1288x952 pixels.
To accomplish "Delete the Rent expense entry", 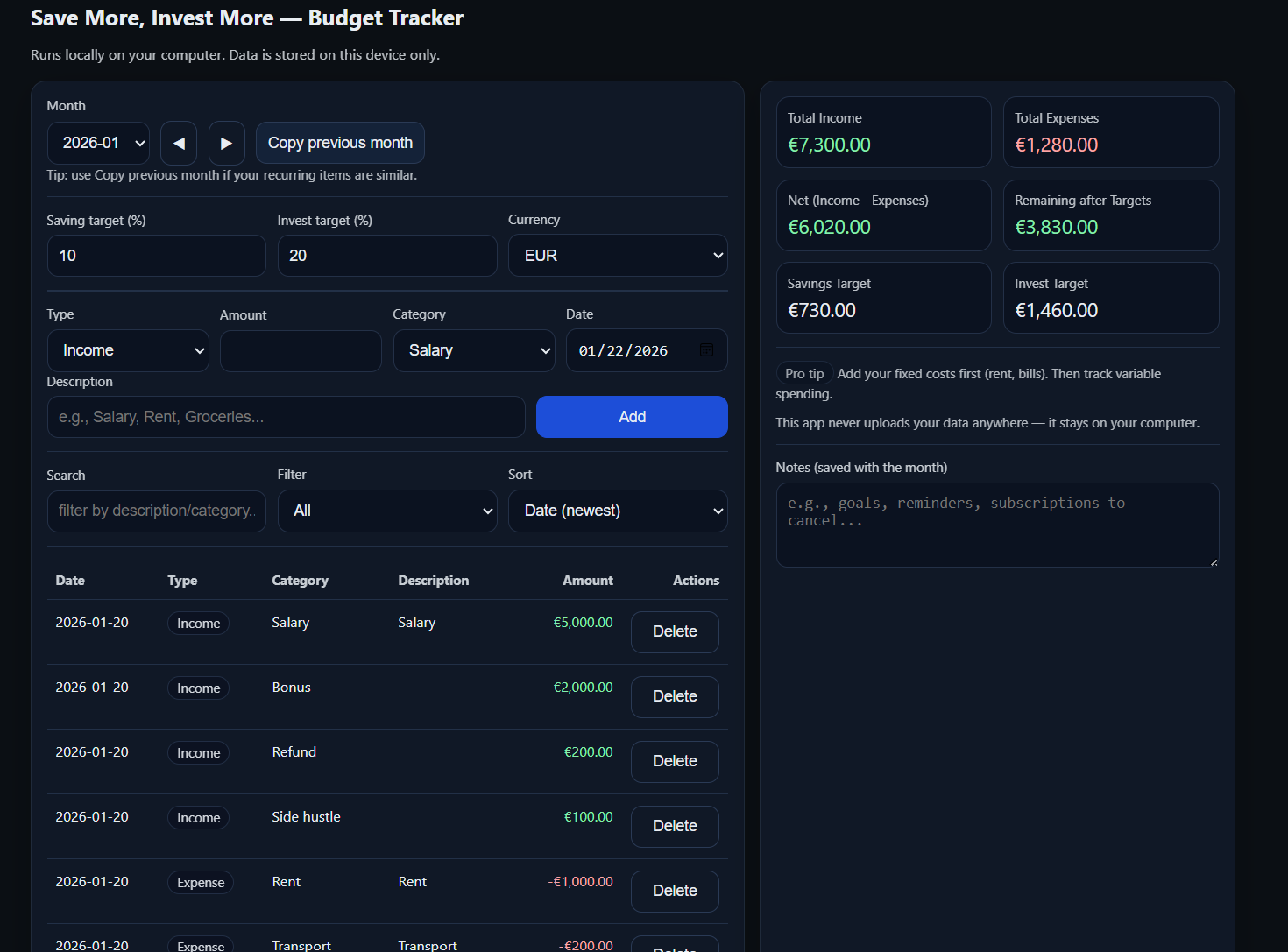I will [x=675, y=891].
